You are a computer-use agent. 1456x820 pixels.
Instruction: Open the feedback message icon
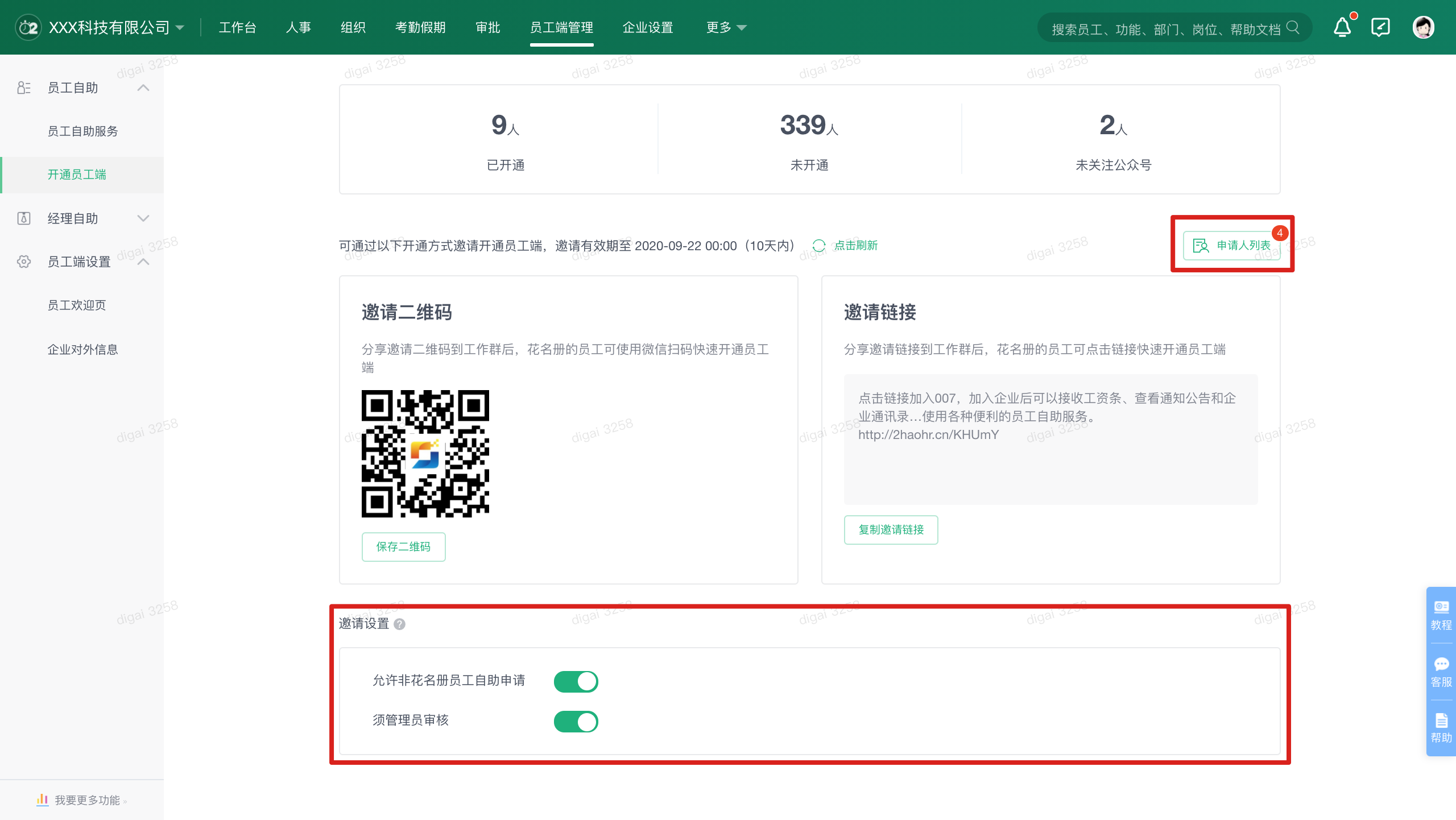[x=1381, y=27]
